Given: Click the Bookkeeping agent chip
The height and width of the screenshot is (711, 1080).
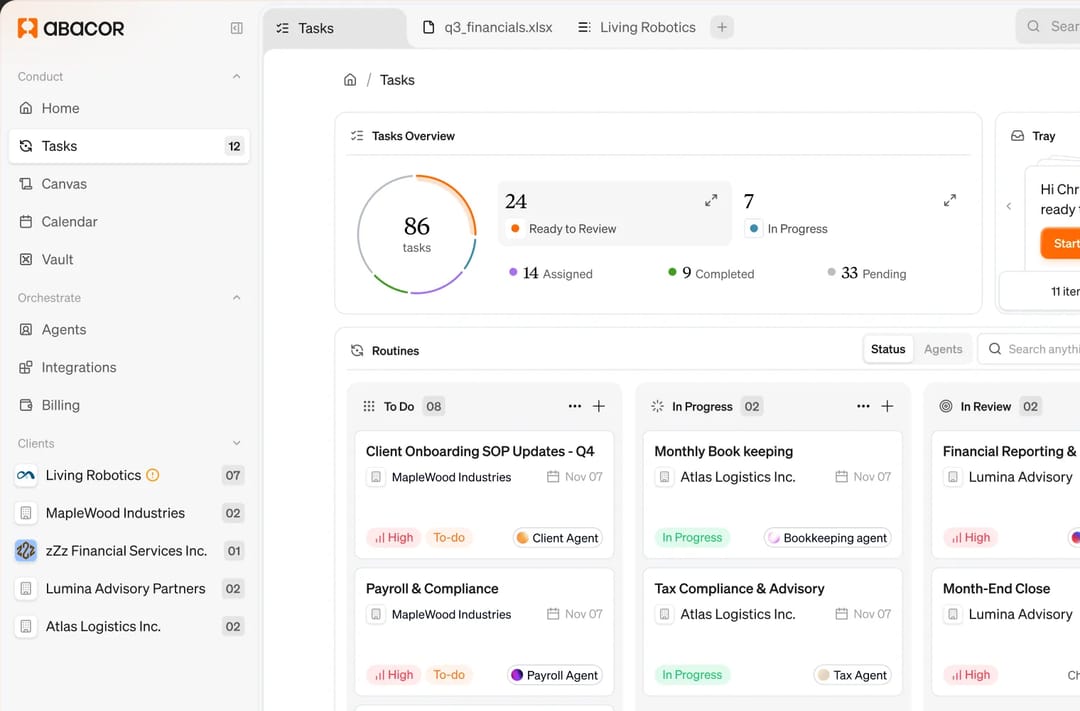Looking at the screenshot, I should pyautogui.click(x=827, y=537).
